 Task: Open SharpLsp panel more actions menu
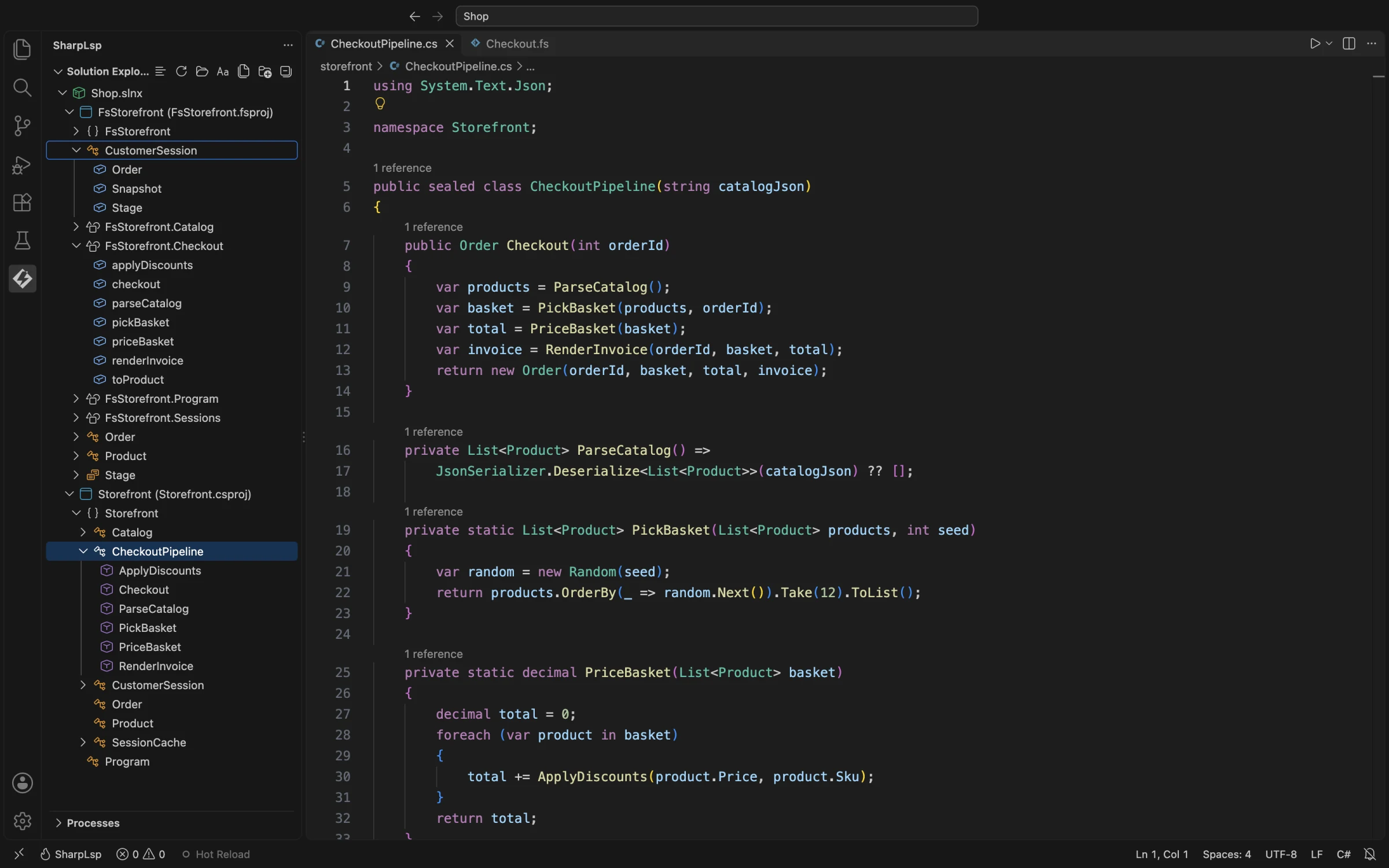point(288,45)
